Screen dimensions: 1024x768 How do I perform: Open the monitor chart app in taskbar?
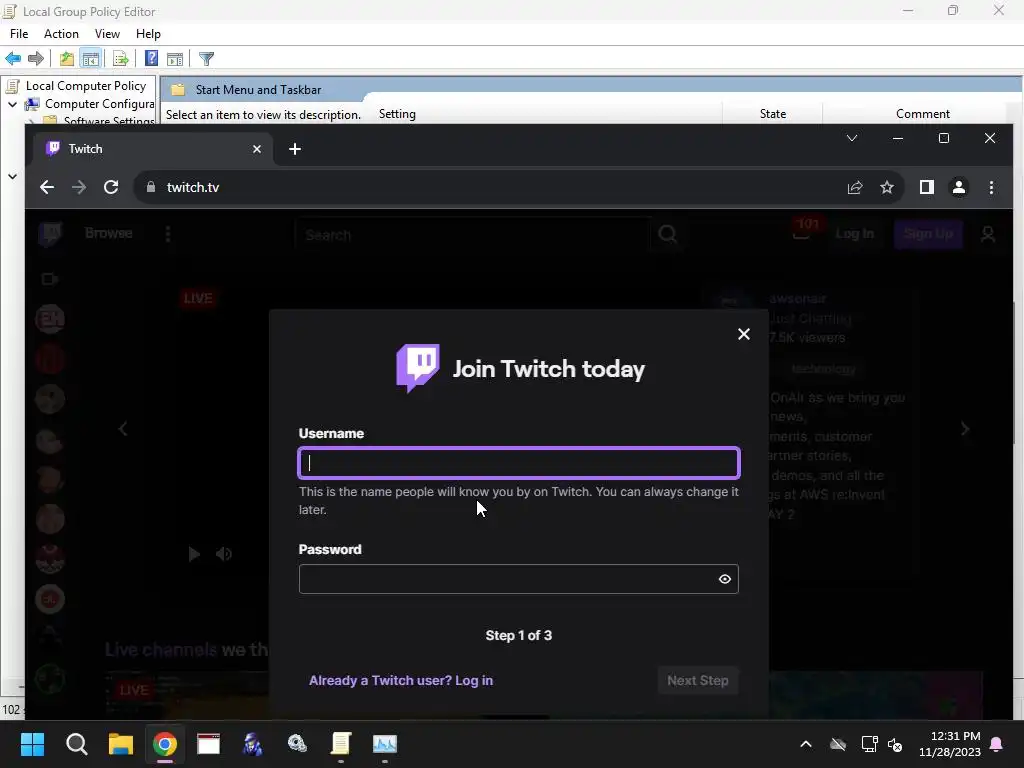(385, 744)
